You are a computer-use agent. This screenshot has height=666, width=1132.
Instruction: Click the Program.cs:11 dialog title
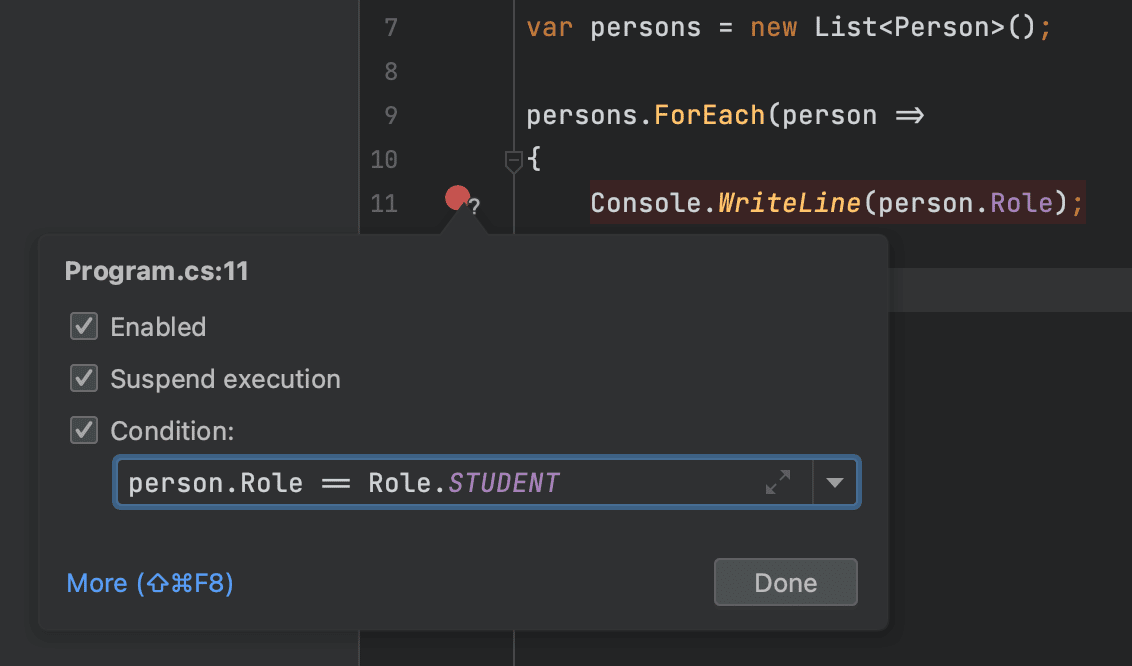click(156, 270)
